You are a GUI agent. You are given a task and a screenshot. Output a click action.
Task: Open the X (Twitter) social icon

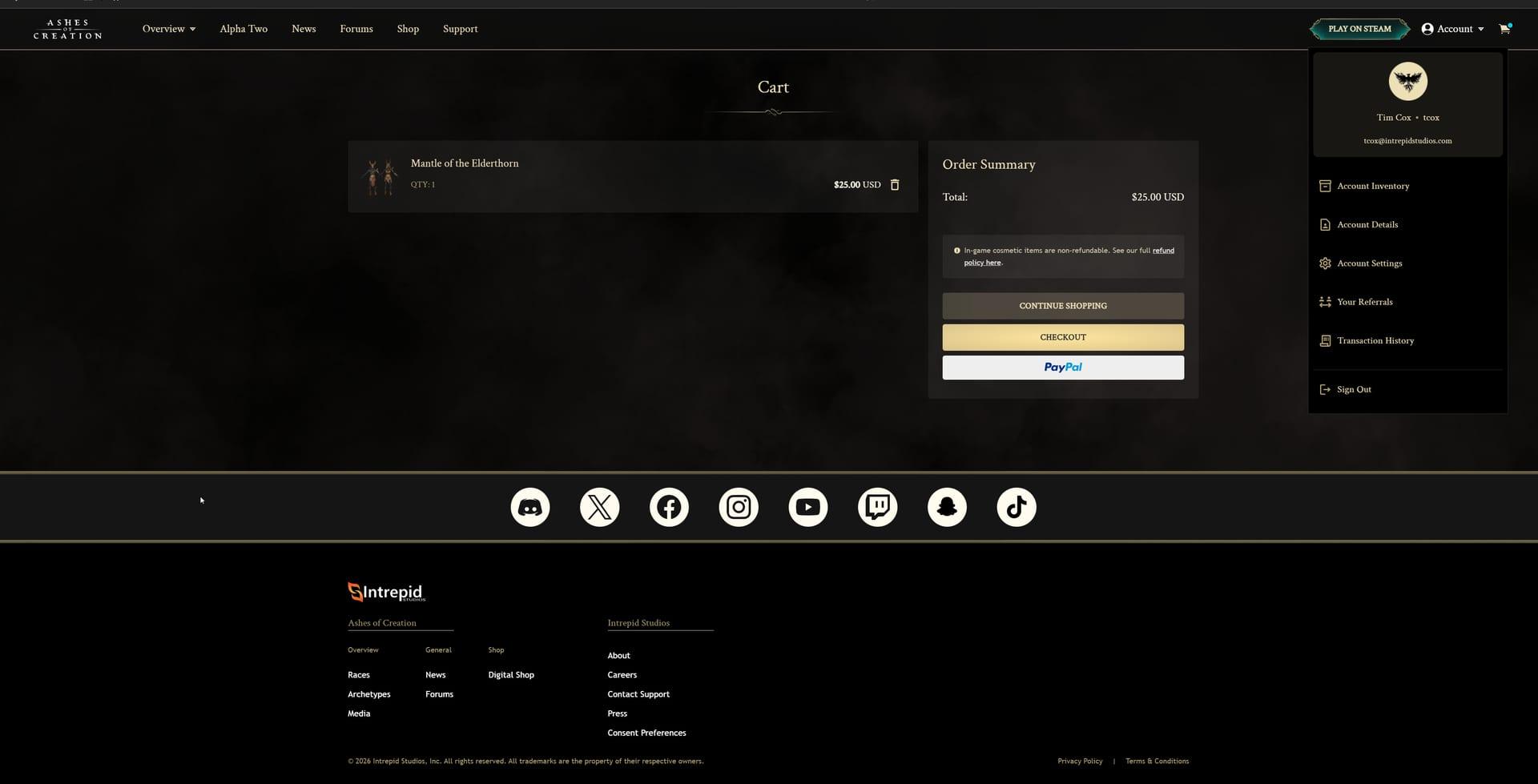[600, 507]
